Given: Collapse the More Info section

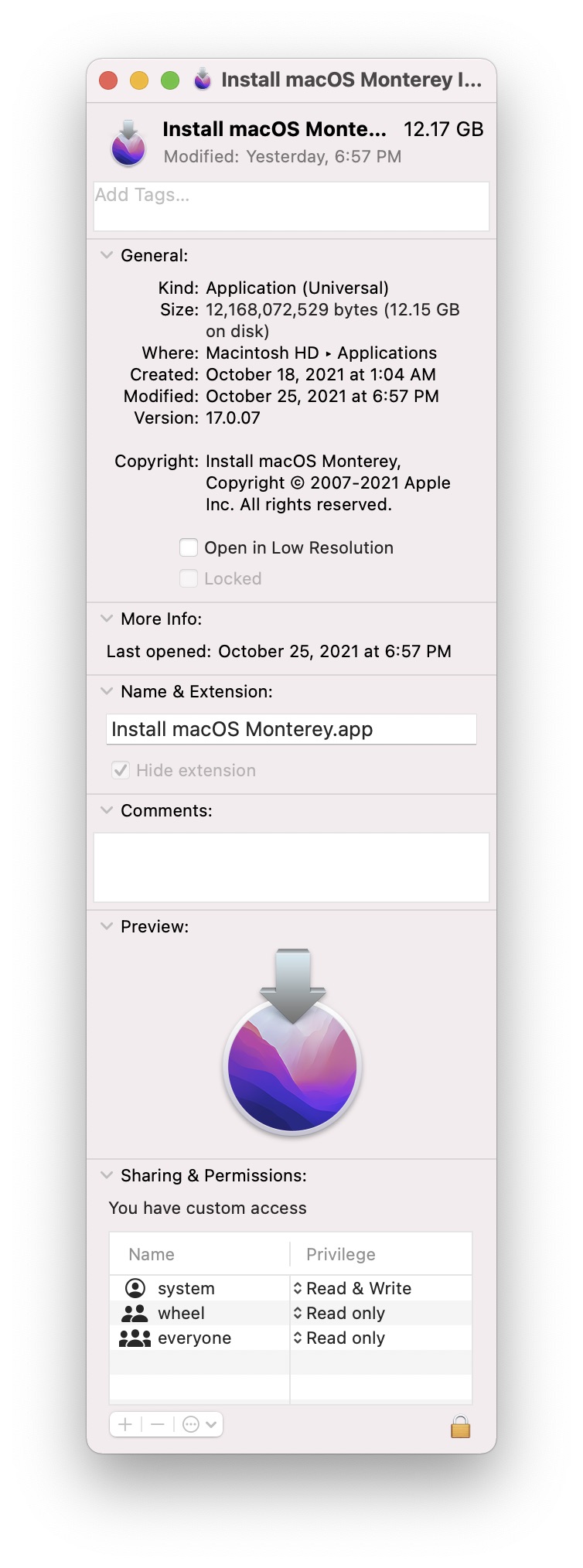Looking at the screenshot, I should 107,619.
